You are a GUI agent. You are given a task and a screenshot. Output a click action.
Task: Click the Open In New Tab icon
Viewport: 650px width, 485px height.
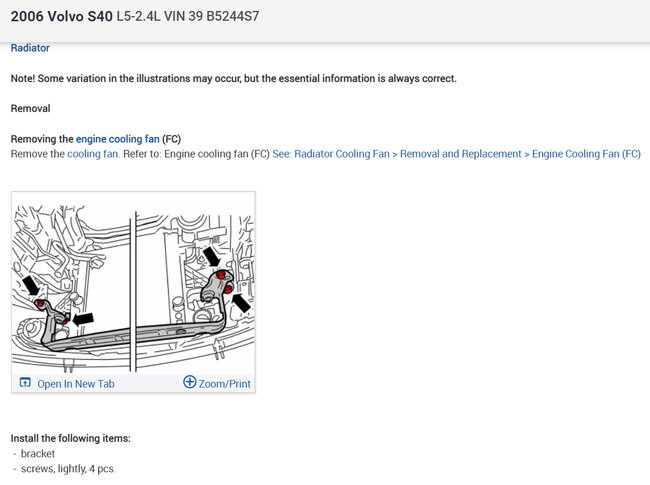(x=25, y=382)
